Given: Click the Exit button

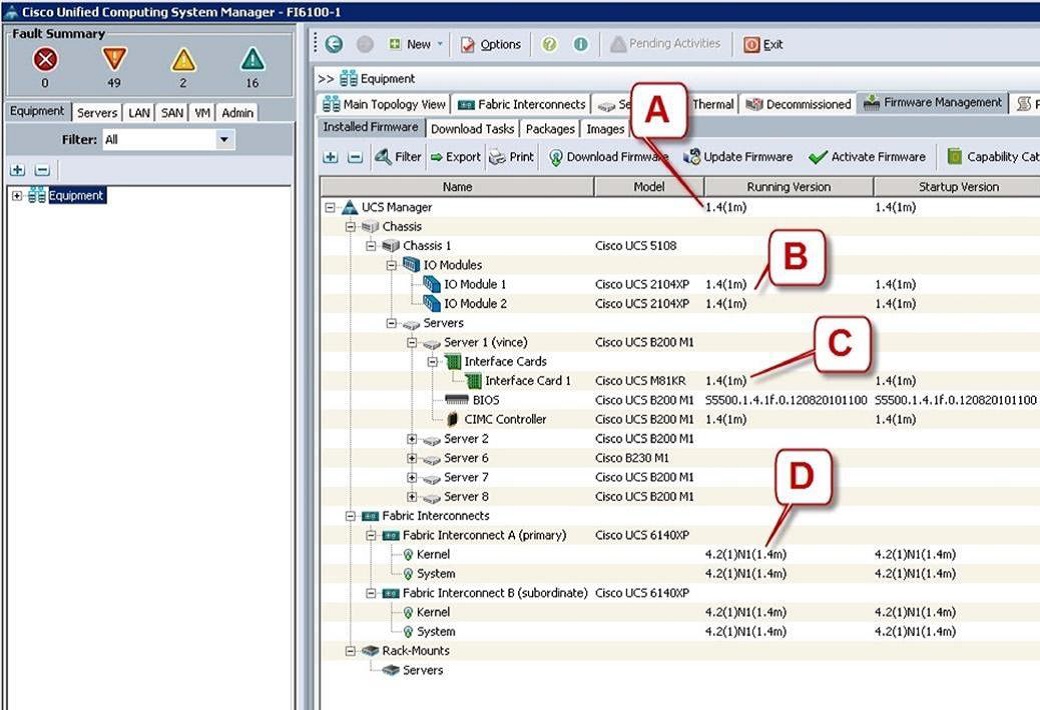Looking at the screenshot, I should [763, 44].
